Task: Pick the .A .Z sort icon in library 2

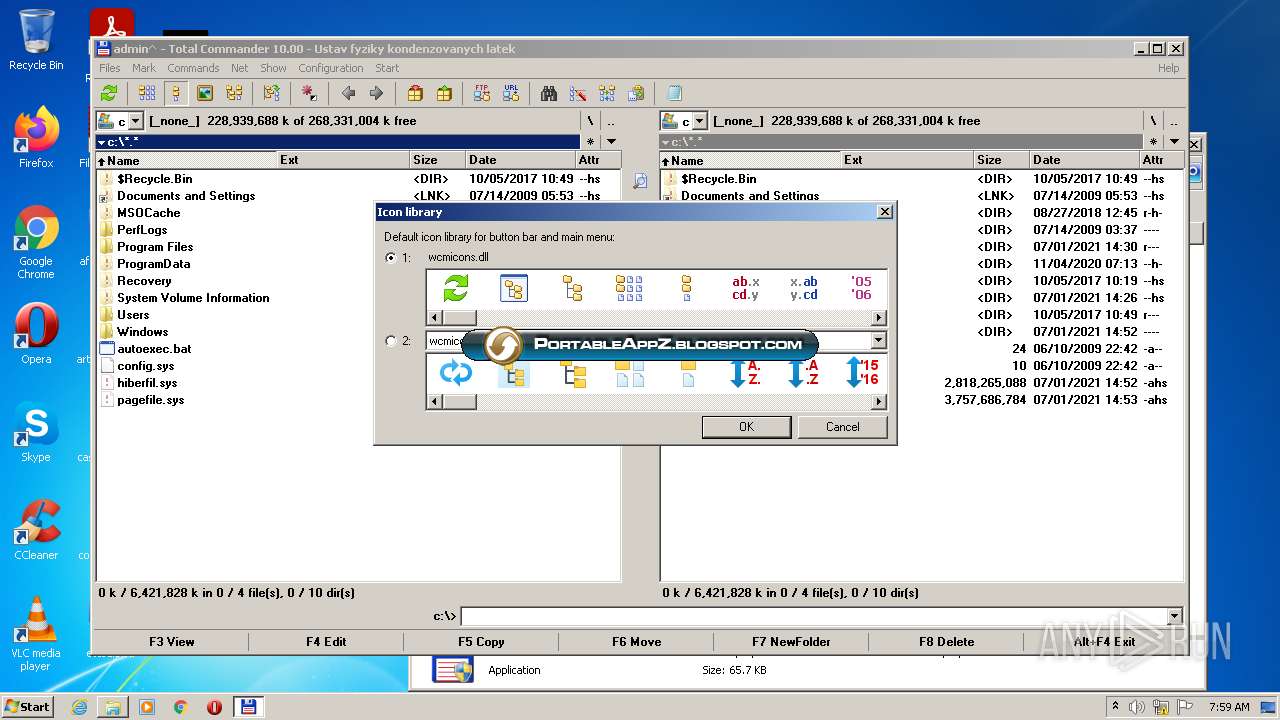Action: coord(804,373)
